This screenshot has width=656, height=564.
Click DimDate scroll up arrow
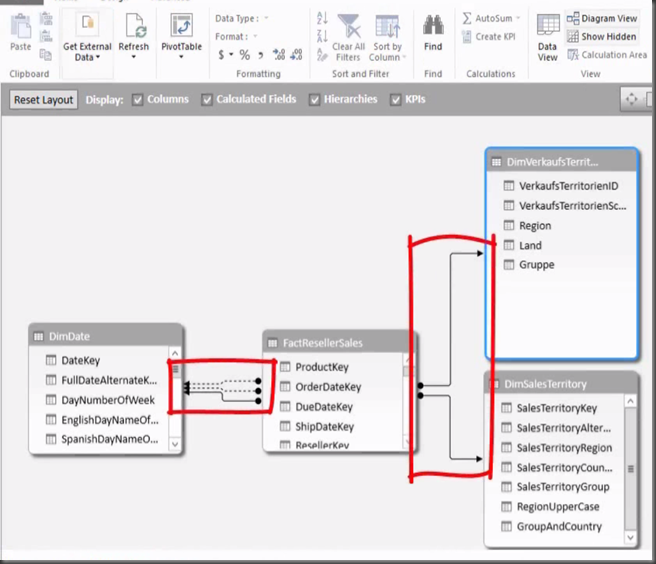click(175, 354)
